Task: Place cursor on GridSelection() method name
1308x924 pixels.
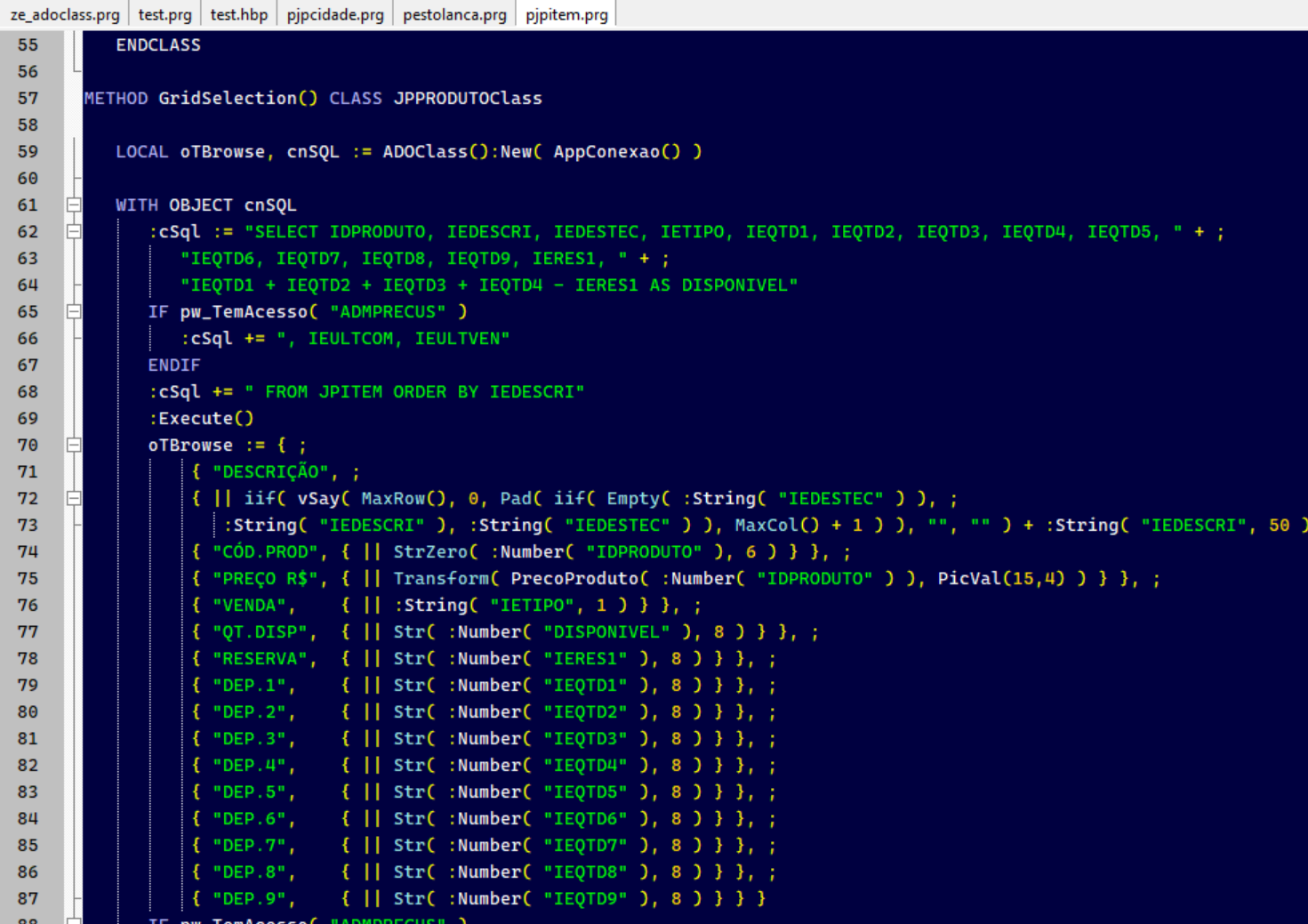Action: click(x=237, y=98)
